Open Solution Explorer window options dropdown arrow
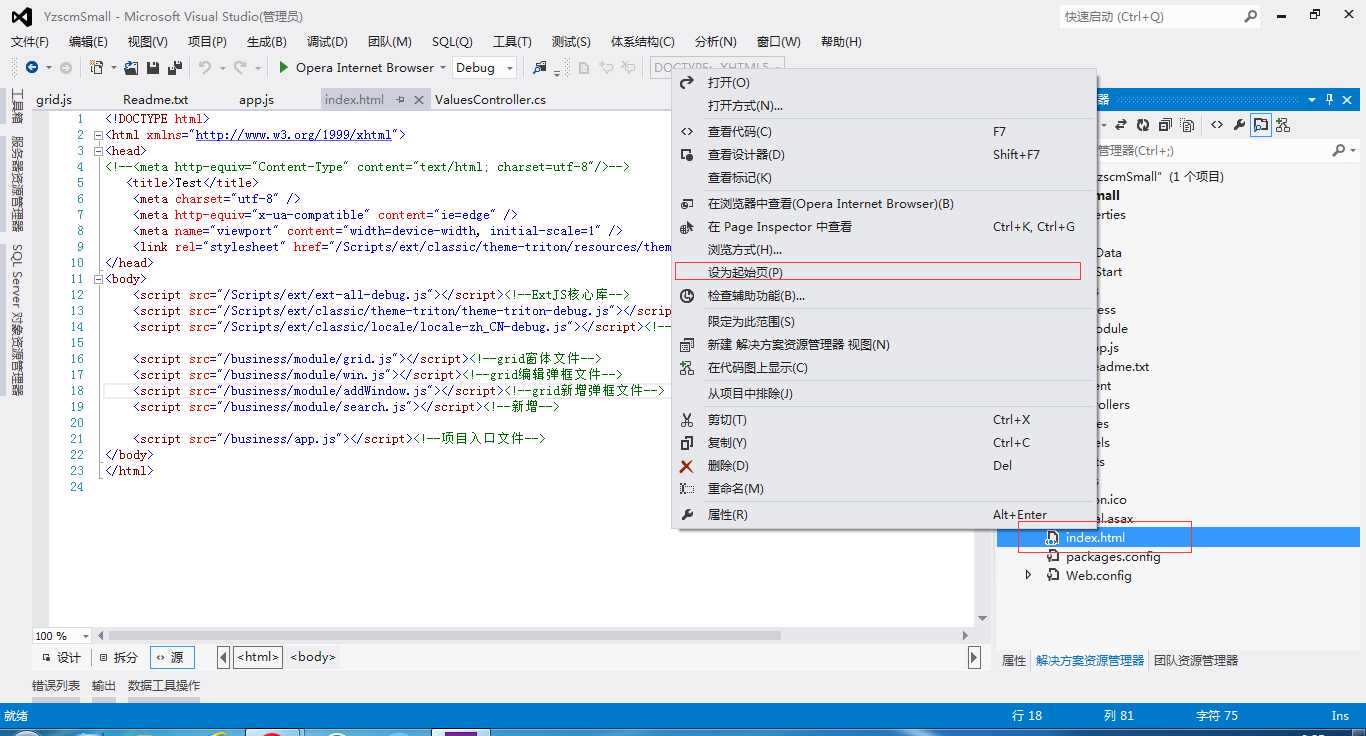 tap(1311, 99)
